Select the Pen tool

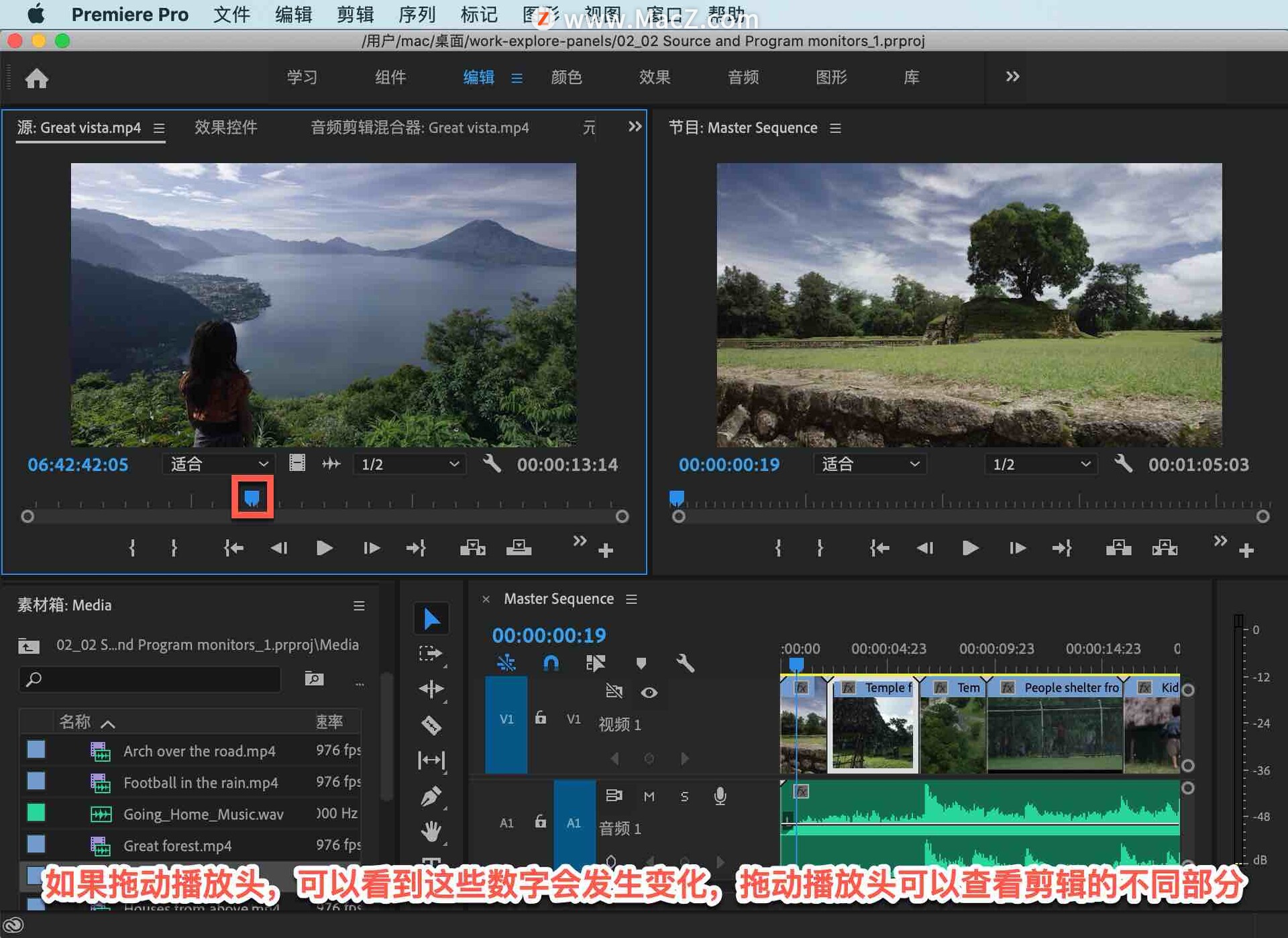[431, 796]
